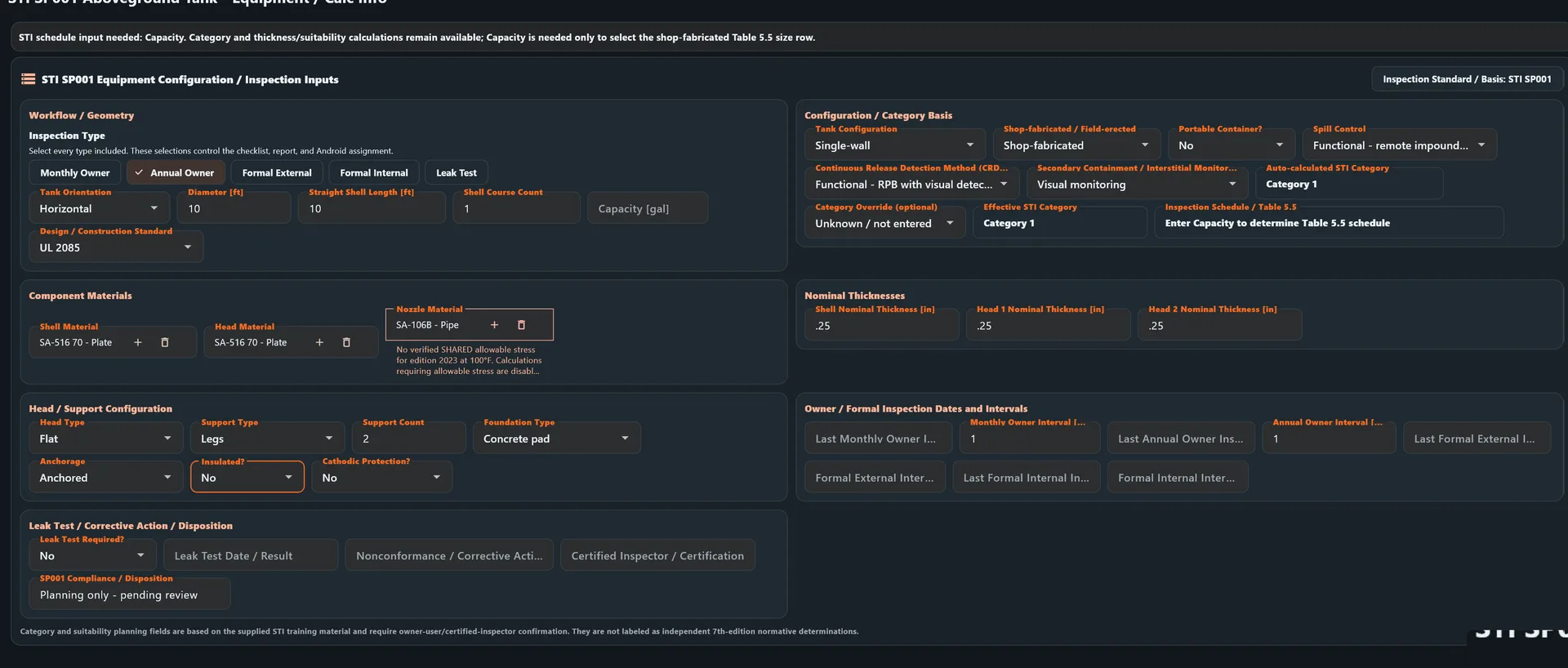
Task: Expand the Tank Configuration dropdown
Action: 895,145
